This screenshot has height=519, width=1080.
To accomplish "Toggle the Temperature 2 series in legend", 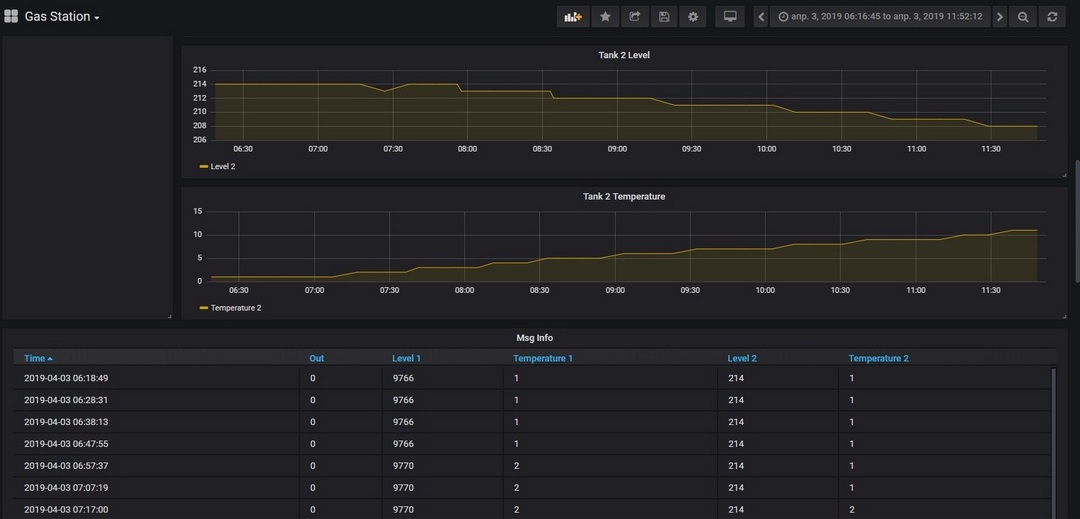I will [x=236, y=308].
